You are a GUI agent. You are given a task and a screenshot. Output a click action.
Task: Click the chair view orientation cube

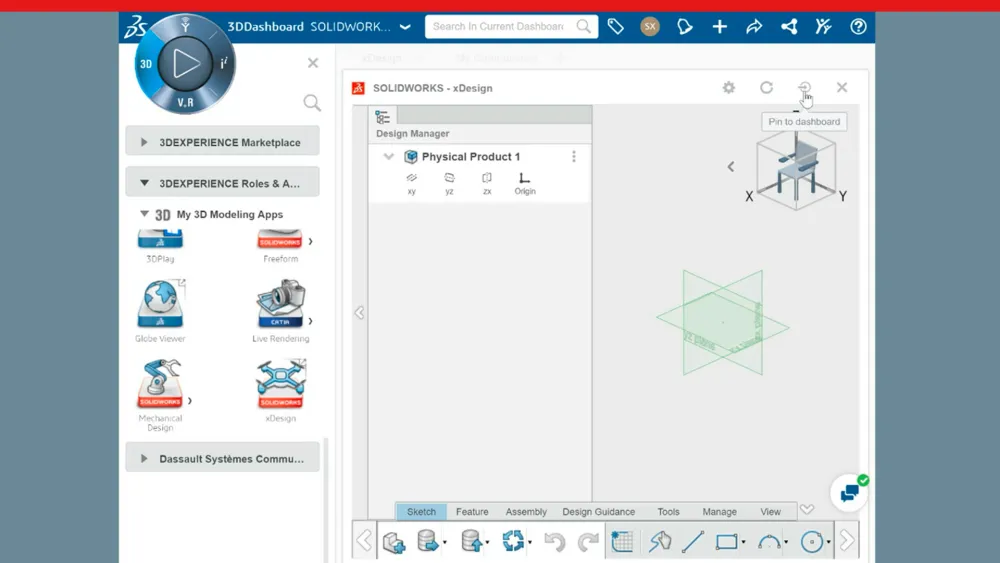tap(796, 169)
